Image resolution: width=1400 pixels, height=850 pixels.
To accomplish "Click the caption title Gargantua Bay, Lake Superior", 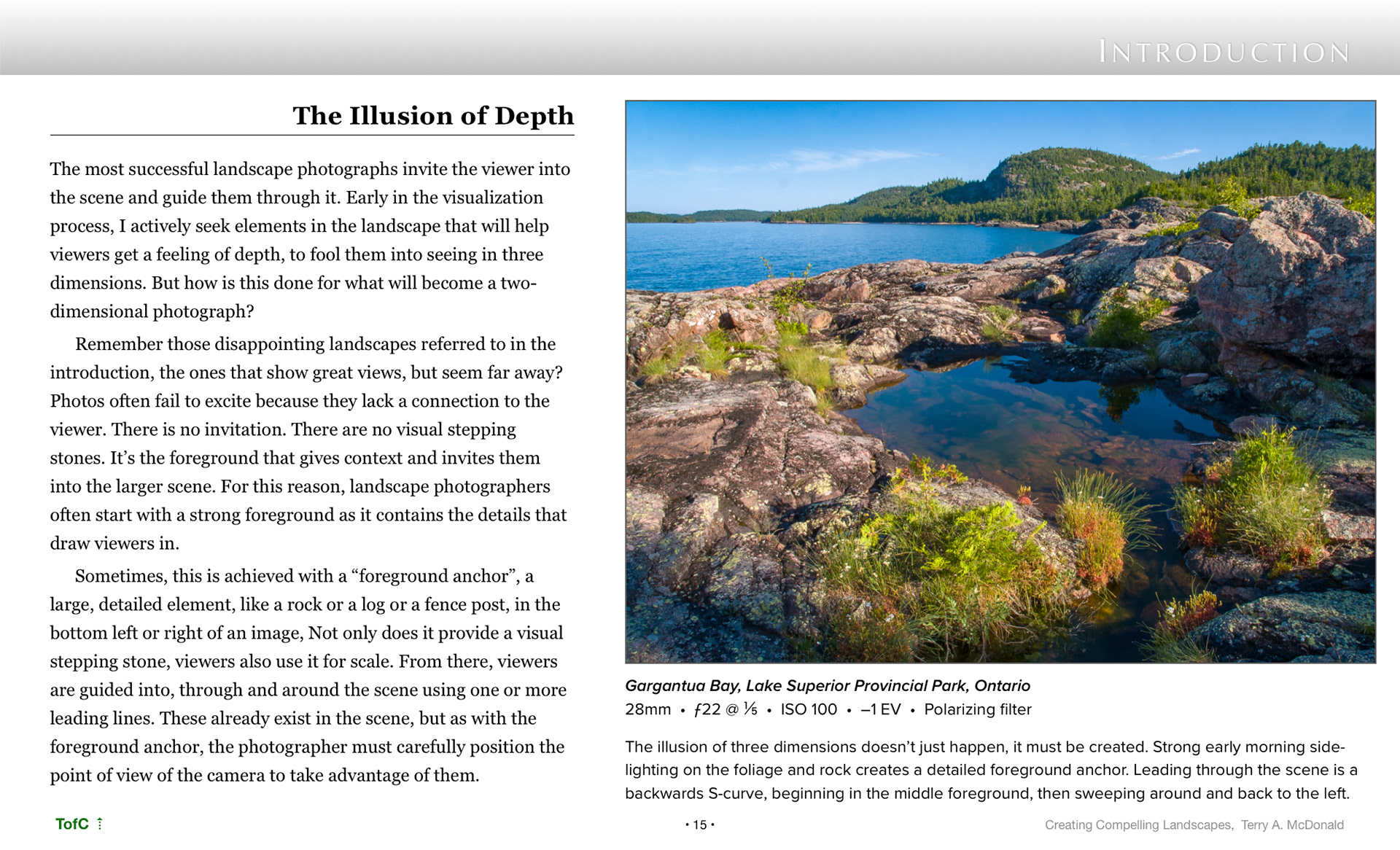I will (x=828, y=686).
